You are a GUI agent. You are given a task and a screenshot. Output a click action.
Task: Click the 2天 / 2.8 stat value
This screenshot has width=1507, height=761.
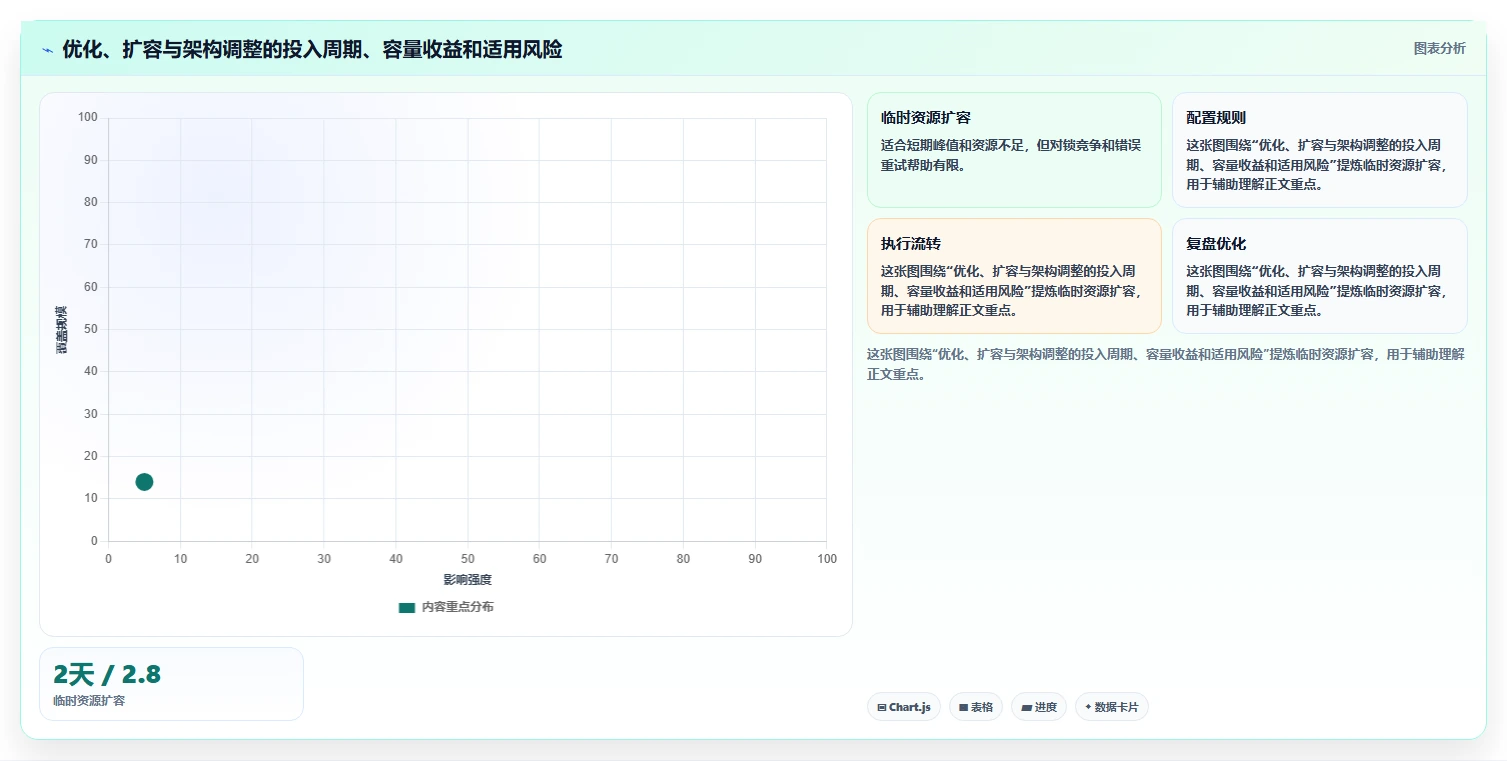point(107,675)
